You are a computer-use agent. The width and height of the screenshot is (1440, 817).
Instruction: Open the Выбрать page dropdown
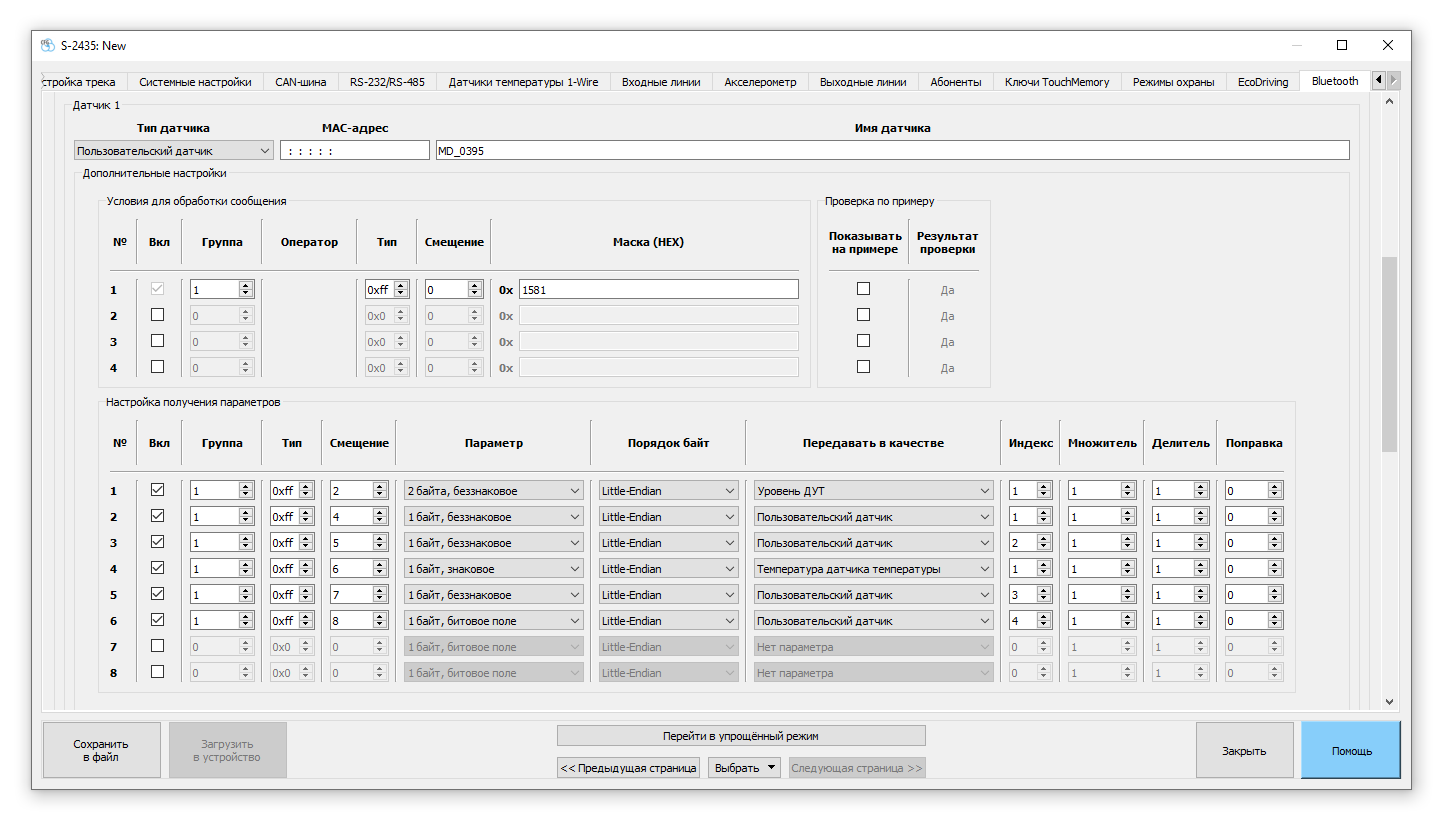(x=744, y=768)
